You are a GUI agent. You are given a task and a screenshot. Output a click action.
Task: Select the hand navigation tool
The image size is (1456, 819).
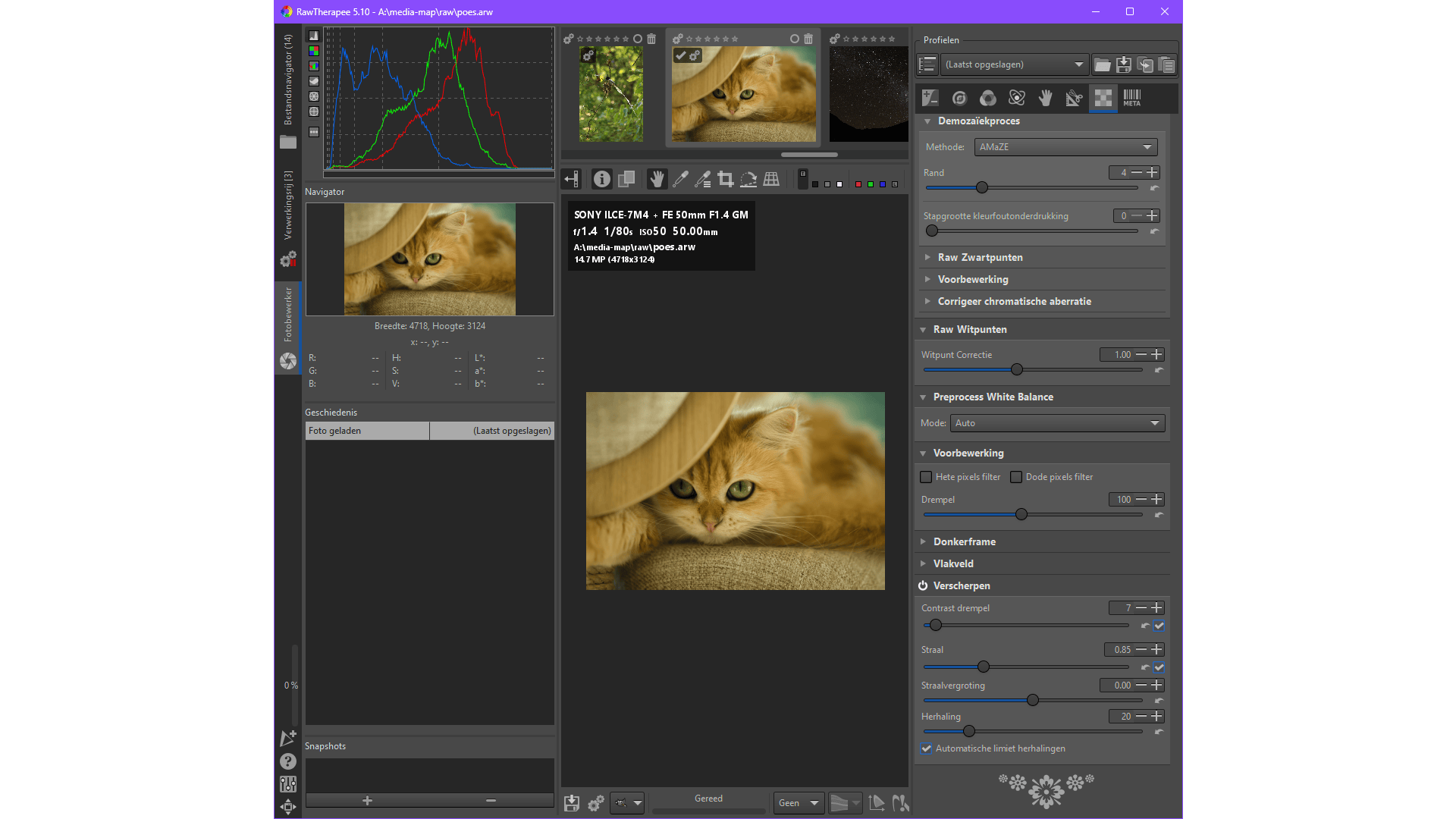pos(657,179)
